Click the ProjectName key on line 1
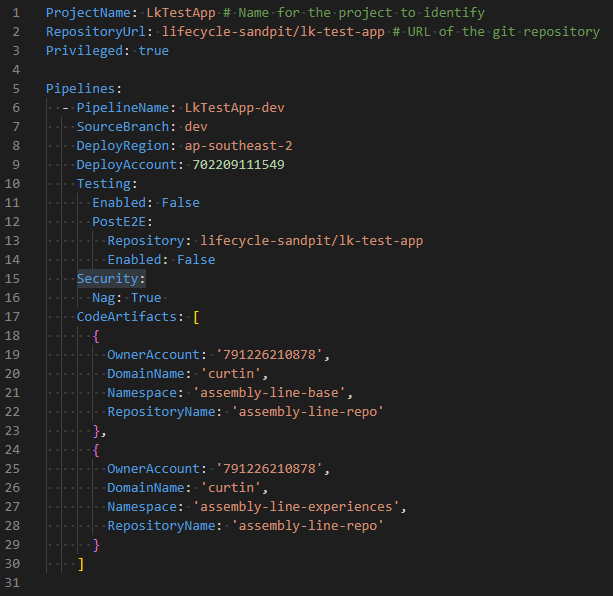Image resolution: width=613 pixels, height=596 pixels. click(x=88, y=13)
